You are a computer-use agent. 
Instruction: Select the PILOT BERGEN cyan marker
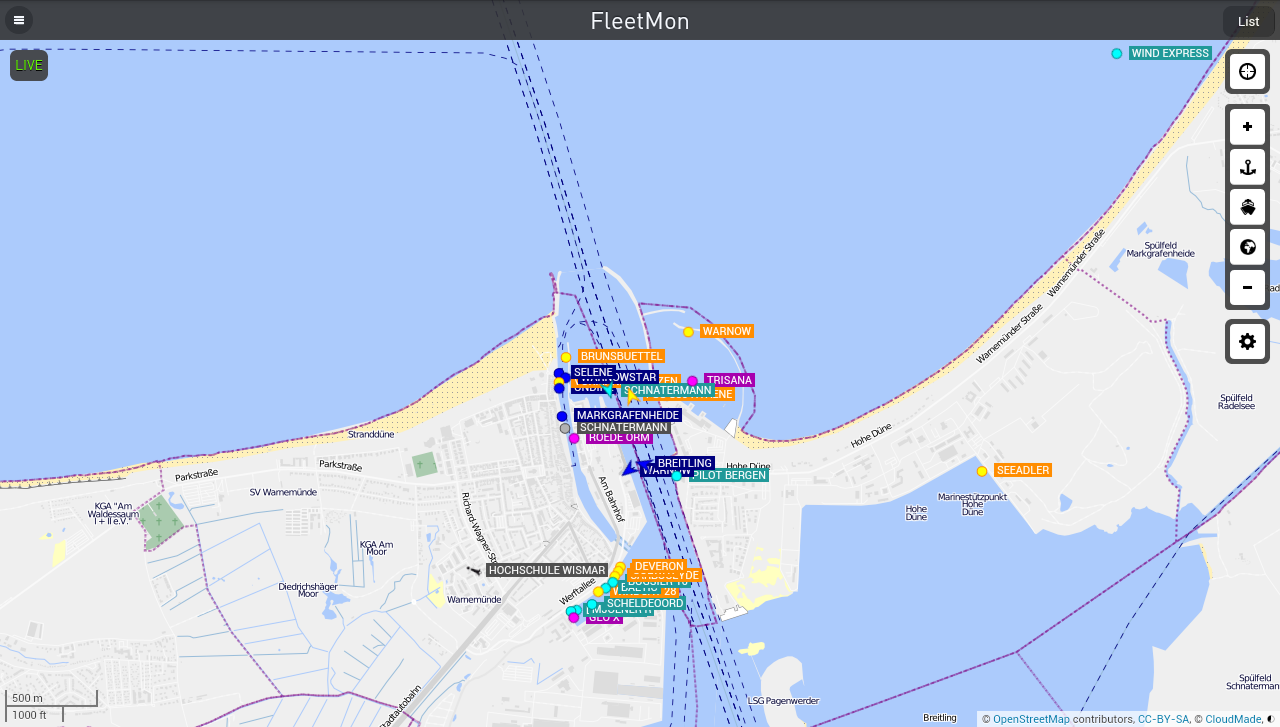[677, 476]
